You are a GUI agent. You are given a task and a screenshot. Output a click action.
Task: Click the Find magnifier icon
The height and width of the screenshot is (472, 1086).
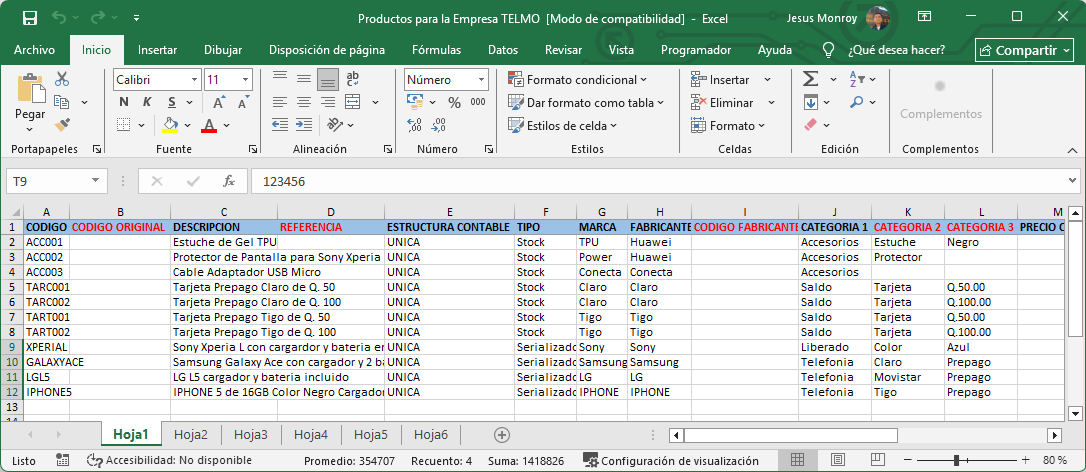[x=857, y=102]
